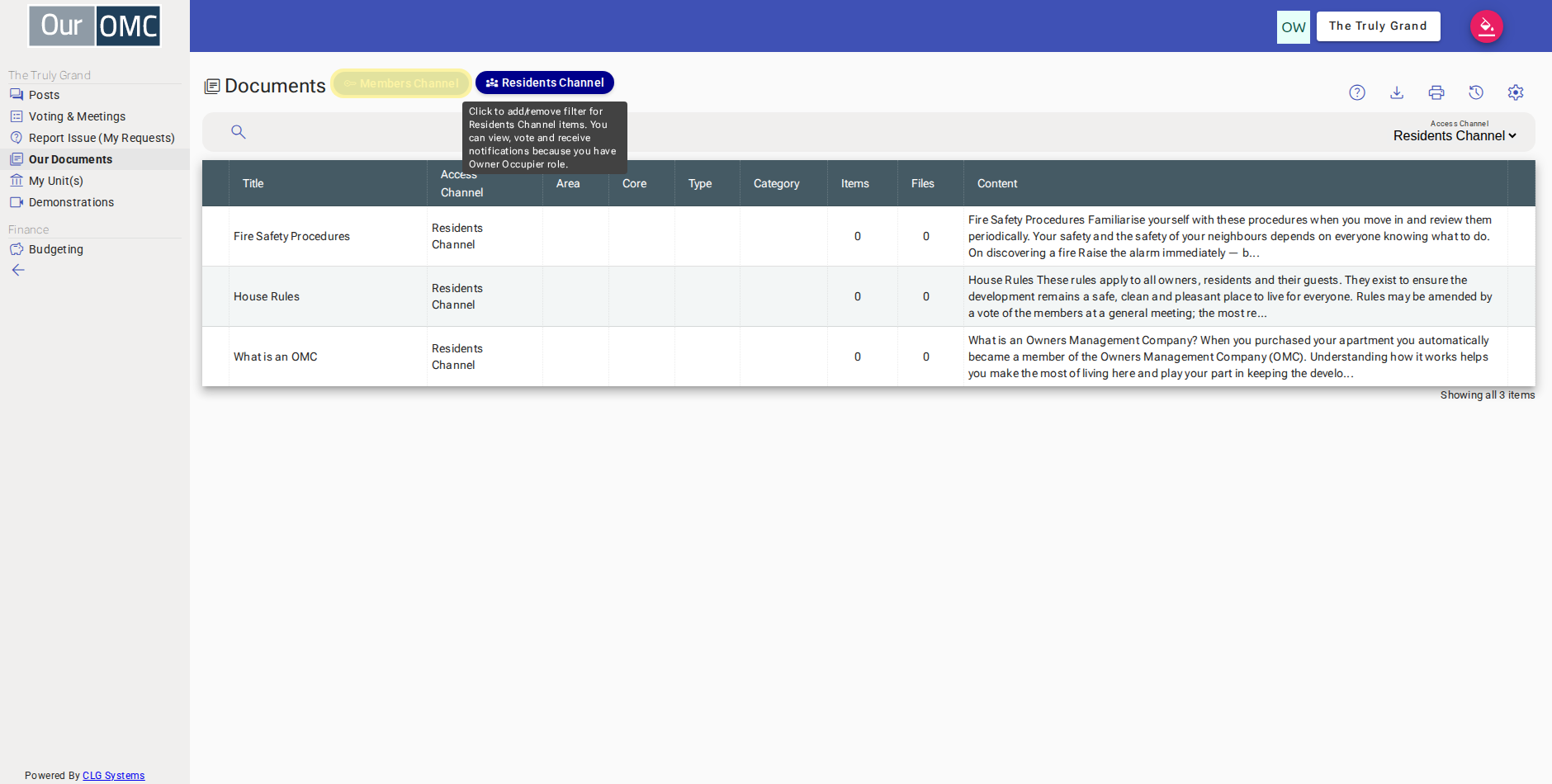
Task: Toggle the Members Channel filter
Action: pyautogui.click(x=401, y=83)
